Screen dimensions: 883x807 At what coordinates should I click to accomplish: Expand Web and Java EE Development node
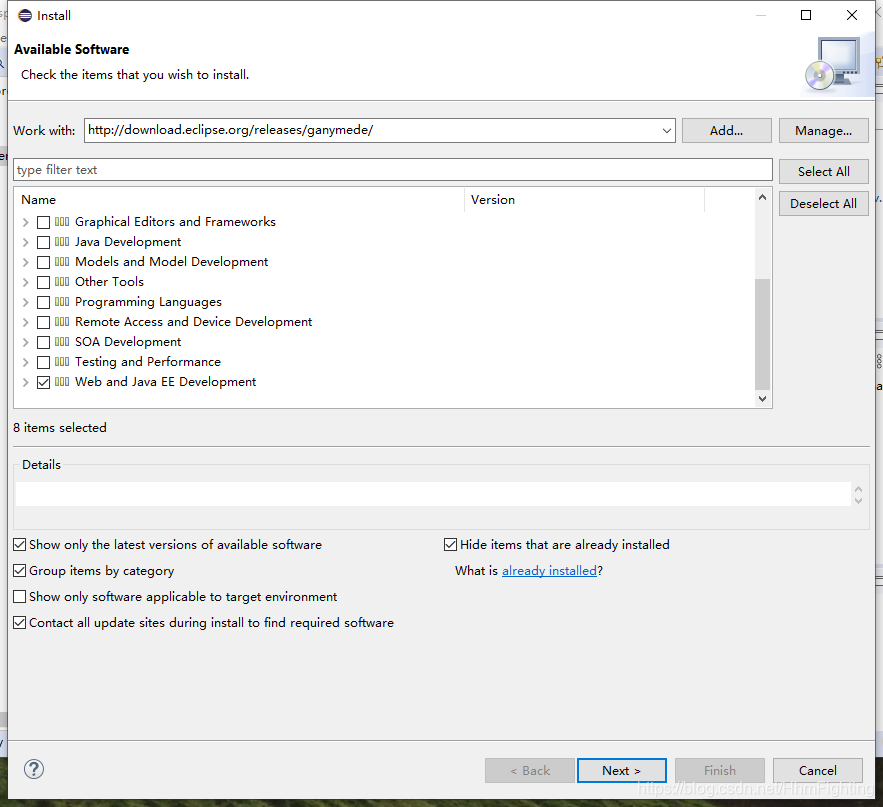pos(25,382)
